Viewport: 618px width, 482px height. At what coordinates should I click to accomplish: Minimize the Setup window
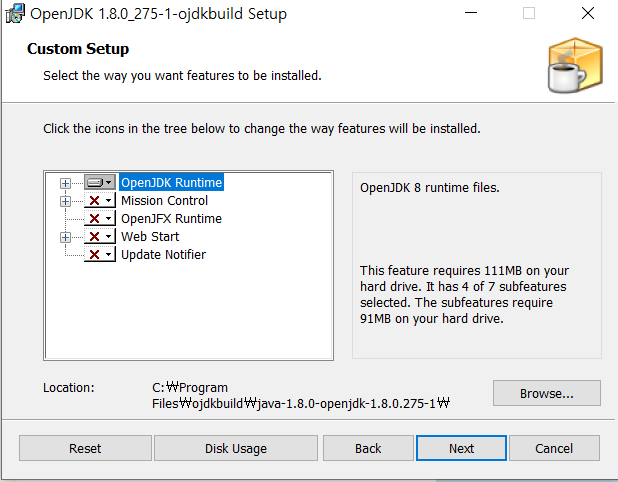471,13
